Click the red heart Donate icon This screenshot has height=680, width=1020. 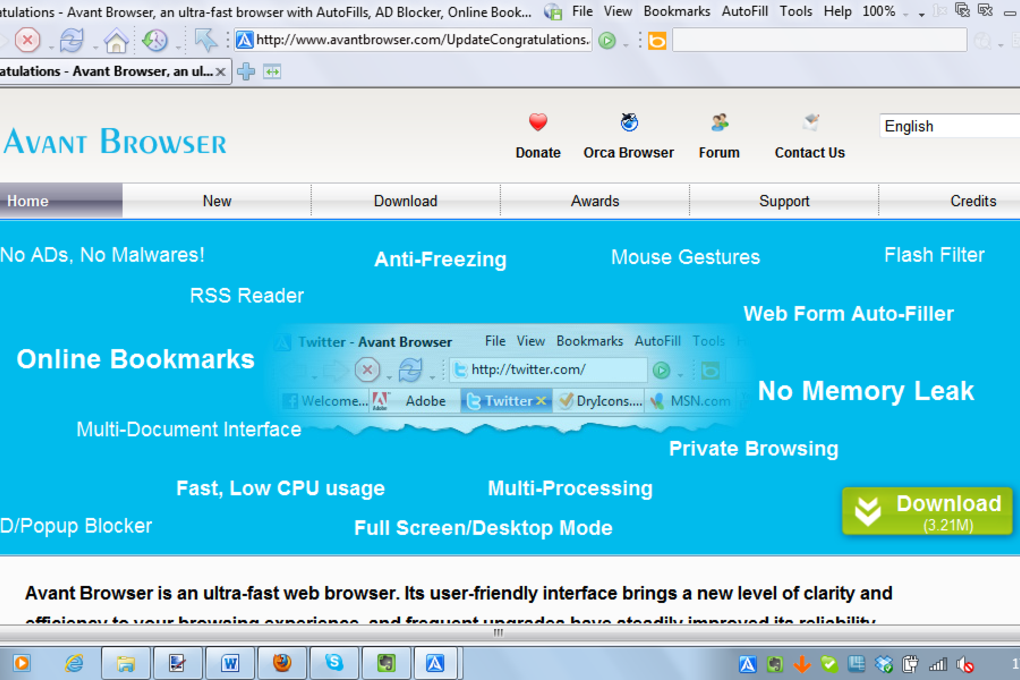click(x=538, y=122)
